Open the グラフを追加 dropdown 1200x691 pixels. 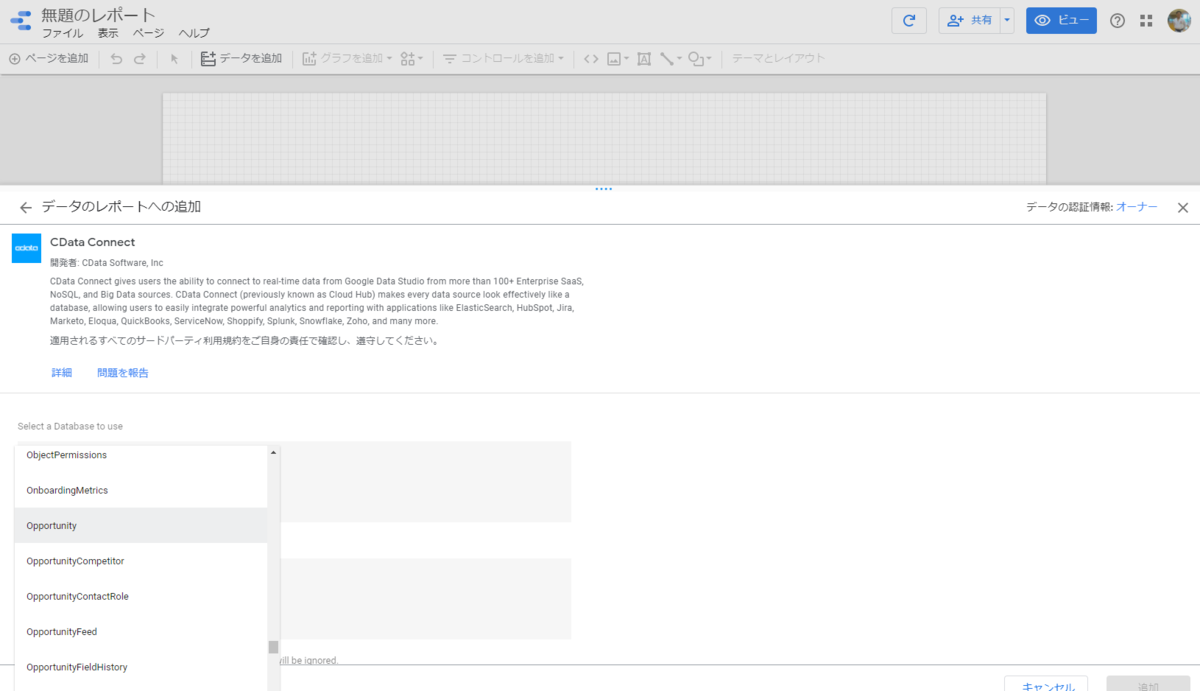tap(347, 59)
